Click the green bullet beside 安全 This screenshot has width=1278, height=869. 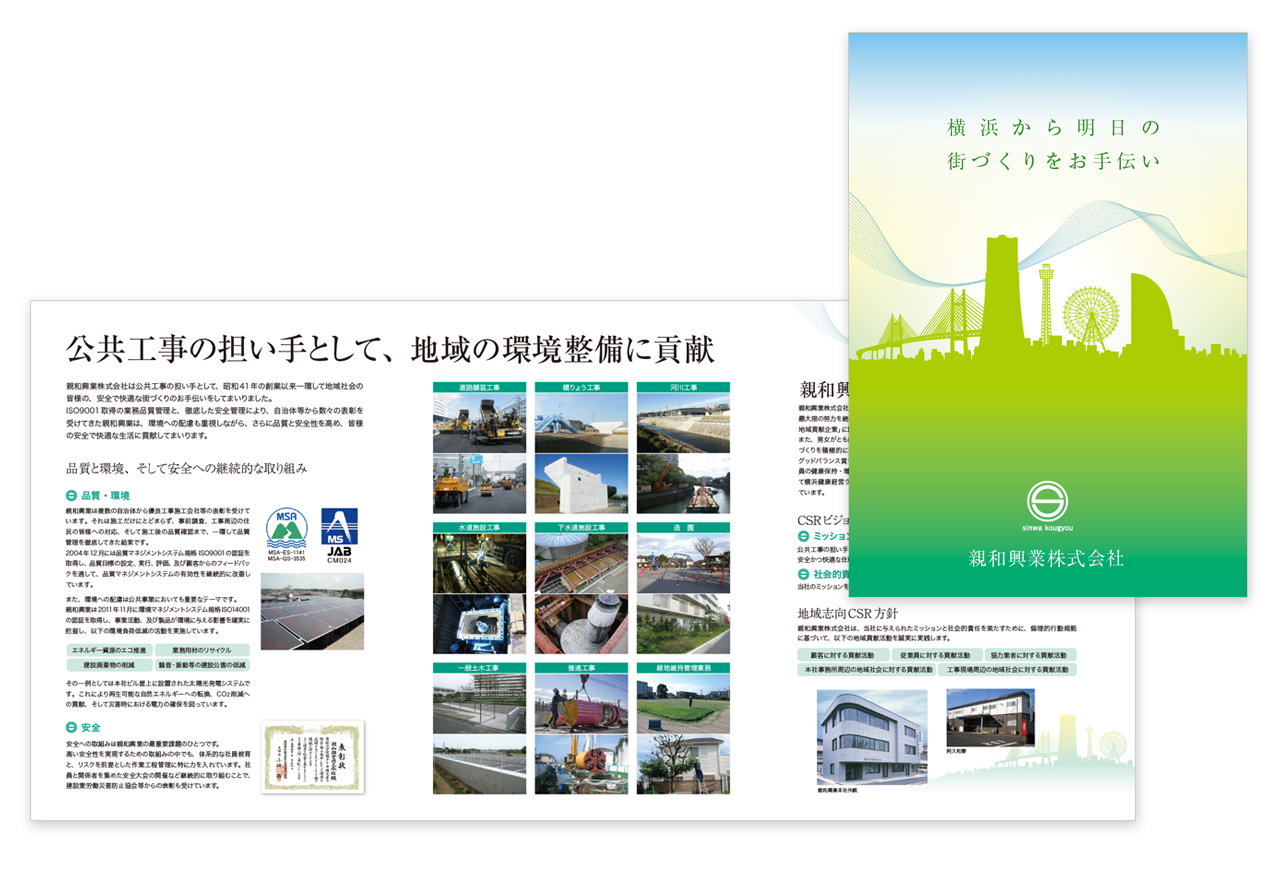pos(71,727)
